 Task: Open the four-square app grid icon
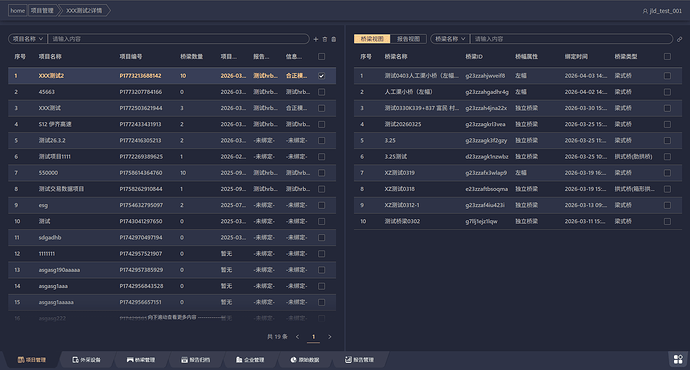tap(678, 359)
